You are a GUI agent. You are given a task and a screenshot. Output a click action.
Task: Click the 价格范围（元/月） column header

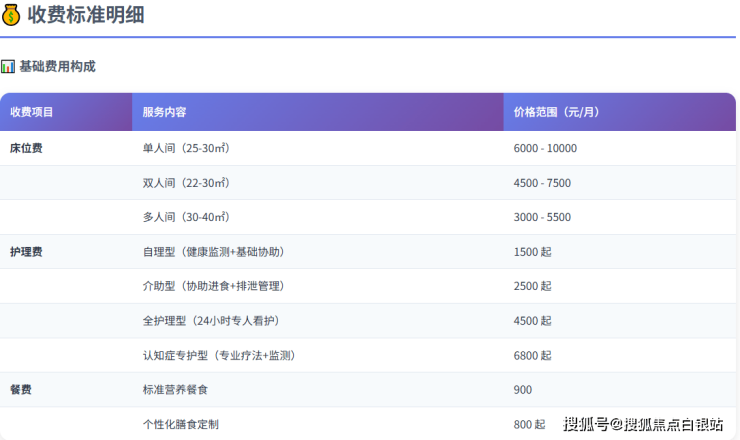point(556,112)
